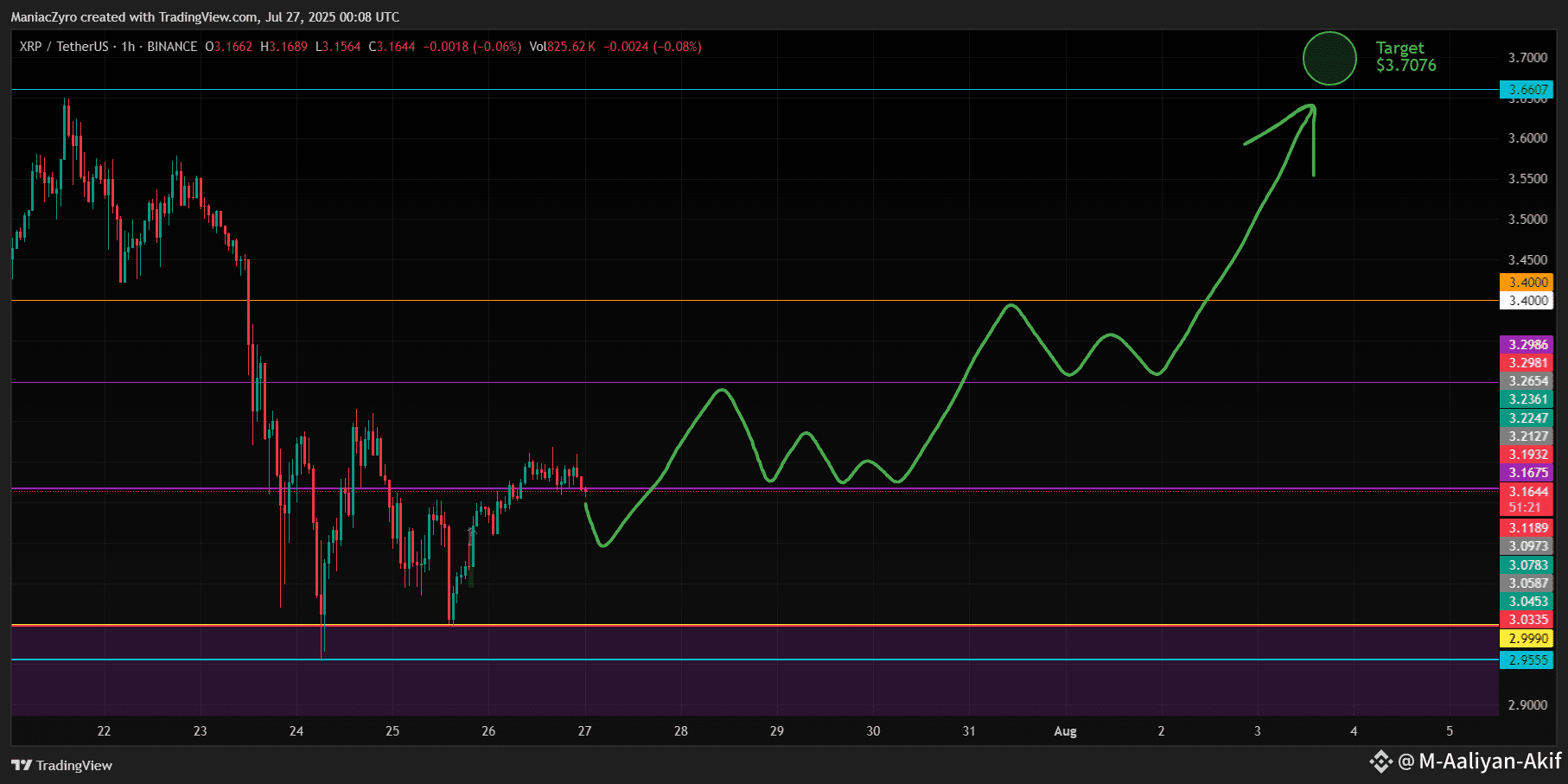The height and width of the screenshot is (784, 1568).
Task: Click the green target circle marker
Action: click(1329, 59)
